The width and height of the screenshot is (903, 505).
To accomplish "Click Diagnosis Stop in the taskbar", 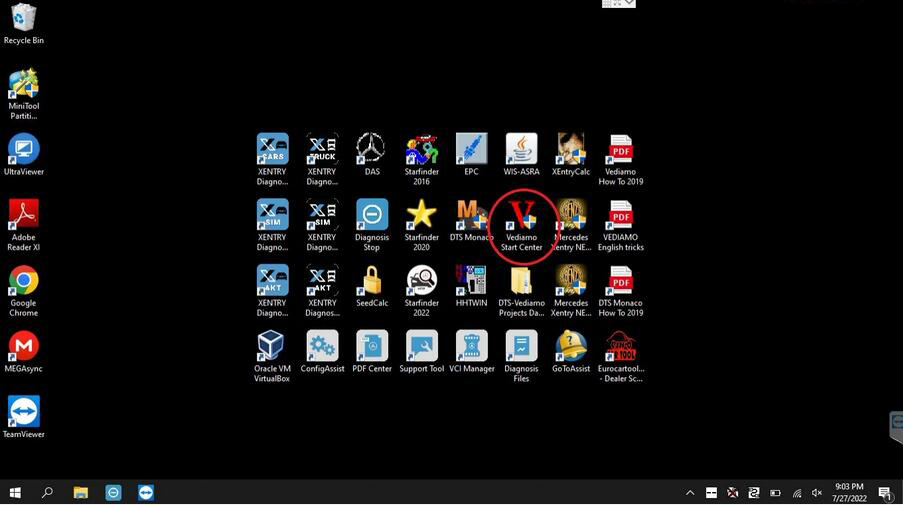I will coord(113,492).
